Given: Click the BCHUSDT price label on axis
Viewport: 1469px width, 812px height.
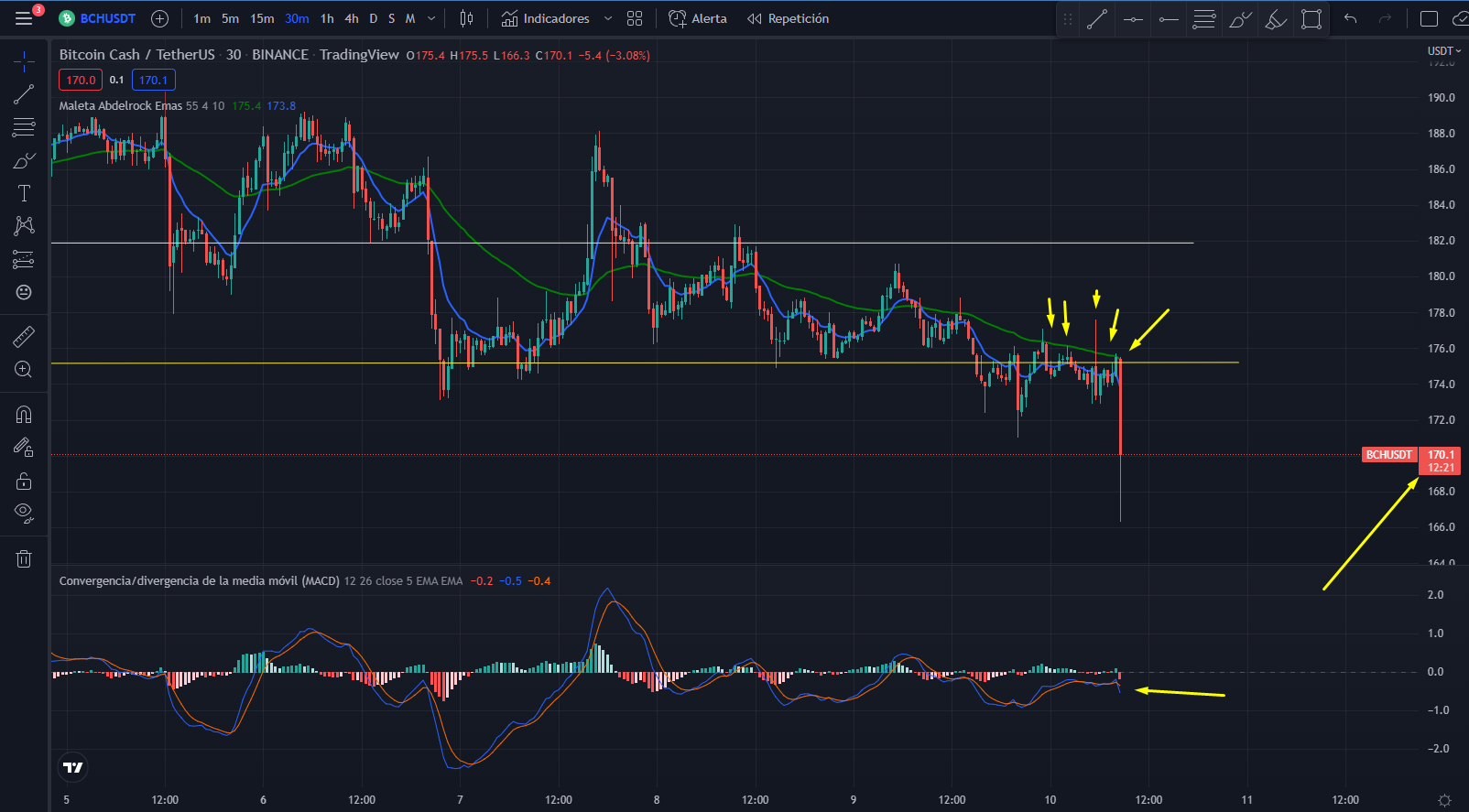Looking at the screenshot, I should tap(1389, 455).
